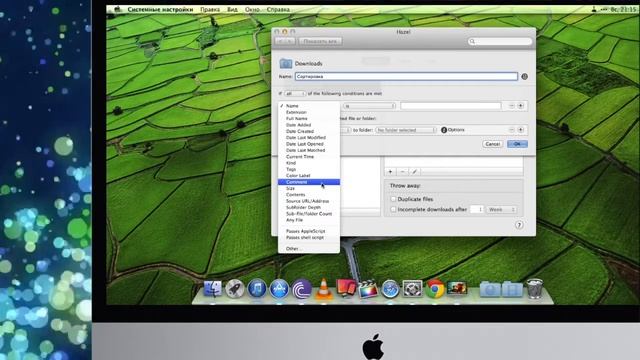Launch Final Cut Pro clapperboard icon

[368, 289]
